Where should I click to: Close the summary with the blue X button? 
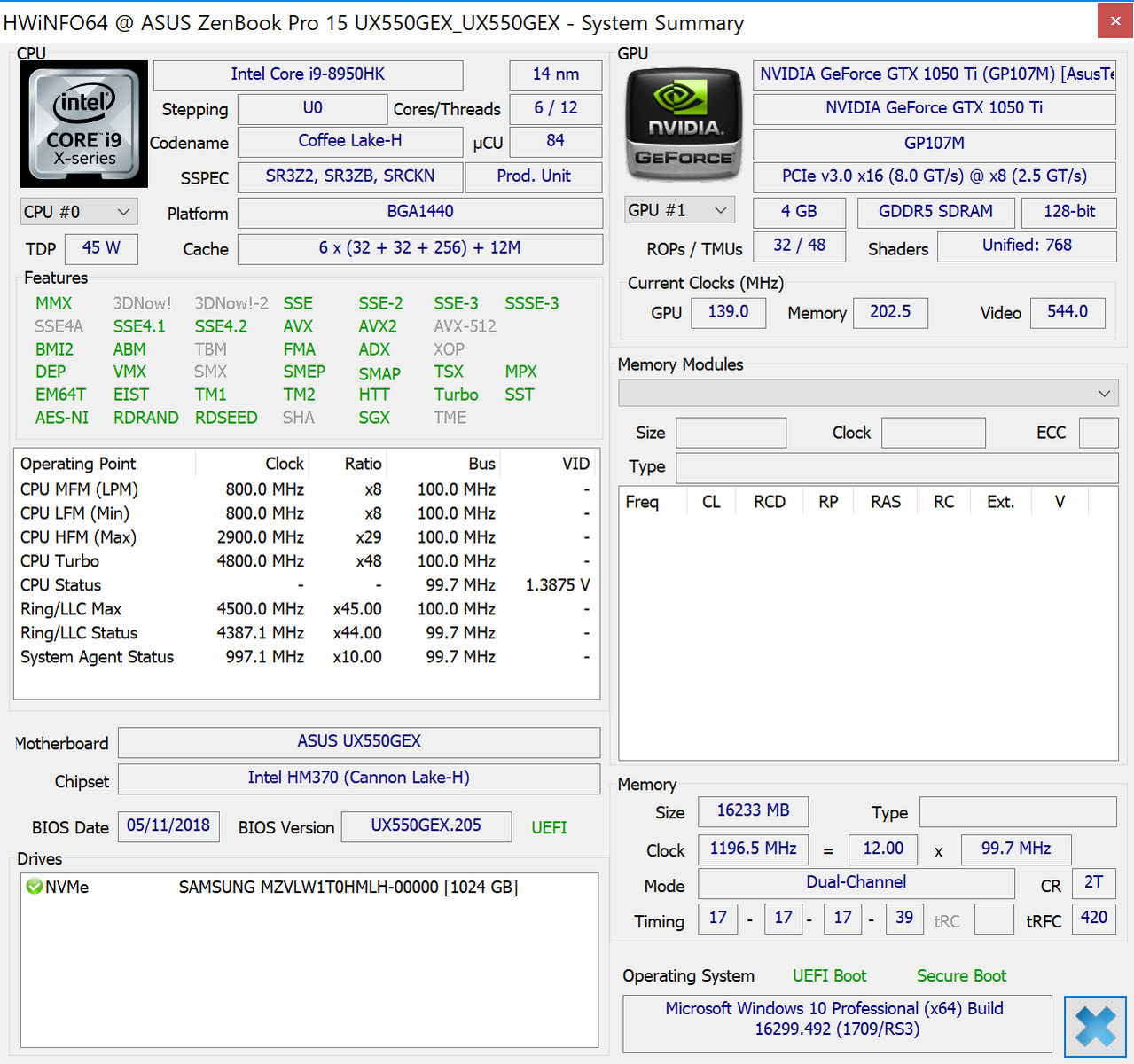coord(1095,1027)
